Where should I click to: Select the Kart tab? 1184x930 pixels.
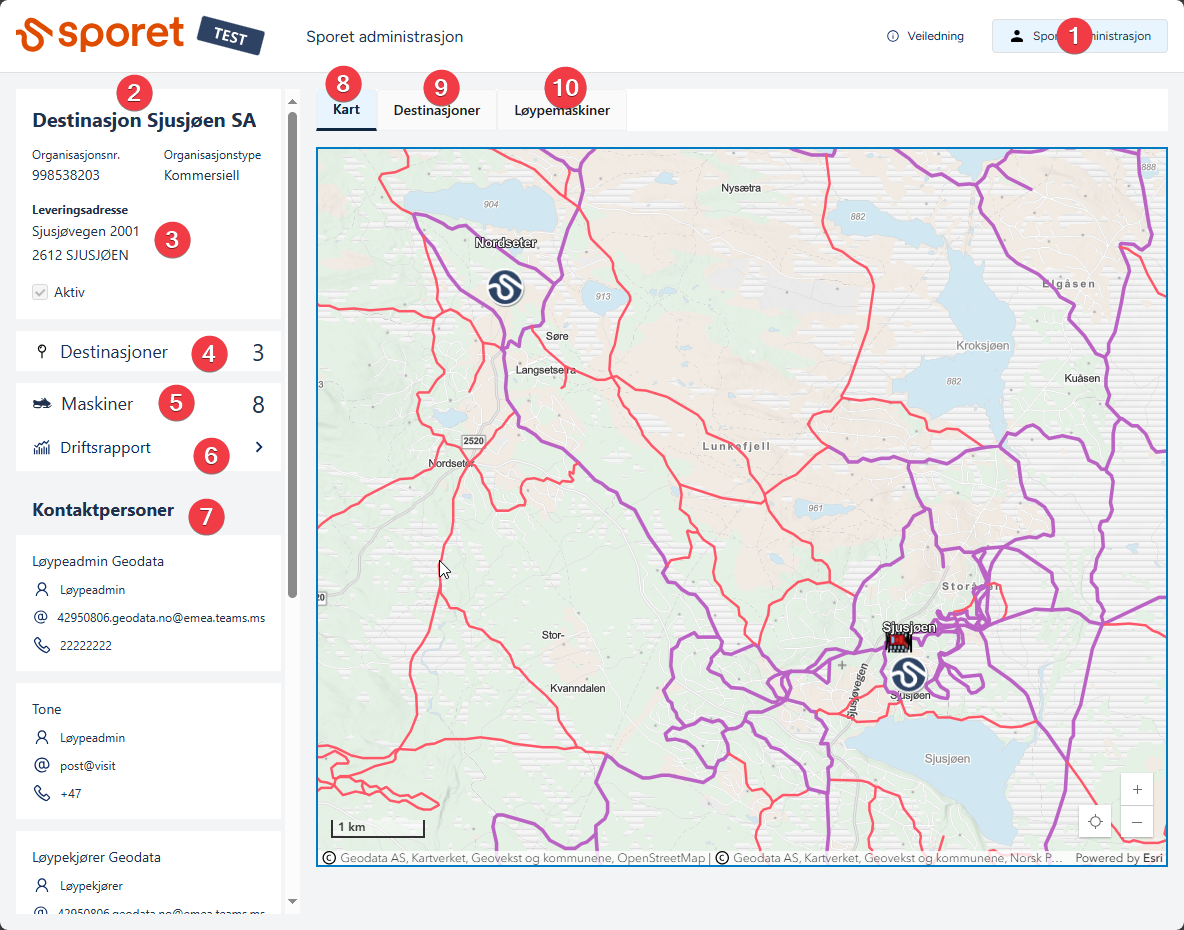coord(346,110)
